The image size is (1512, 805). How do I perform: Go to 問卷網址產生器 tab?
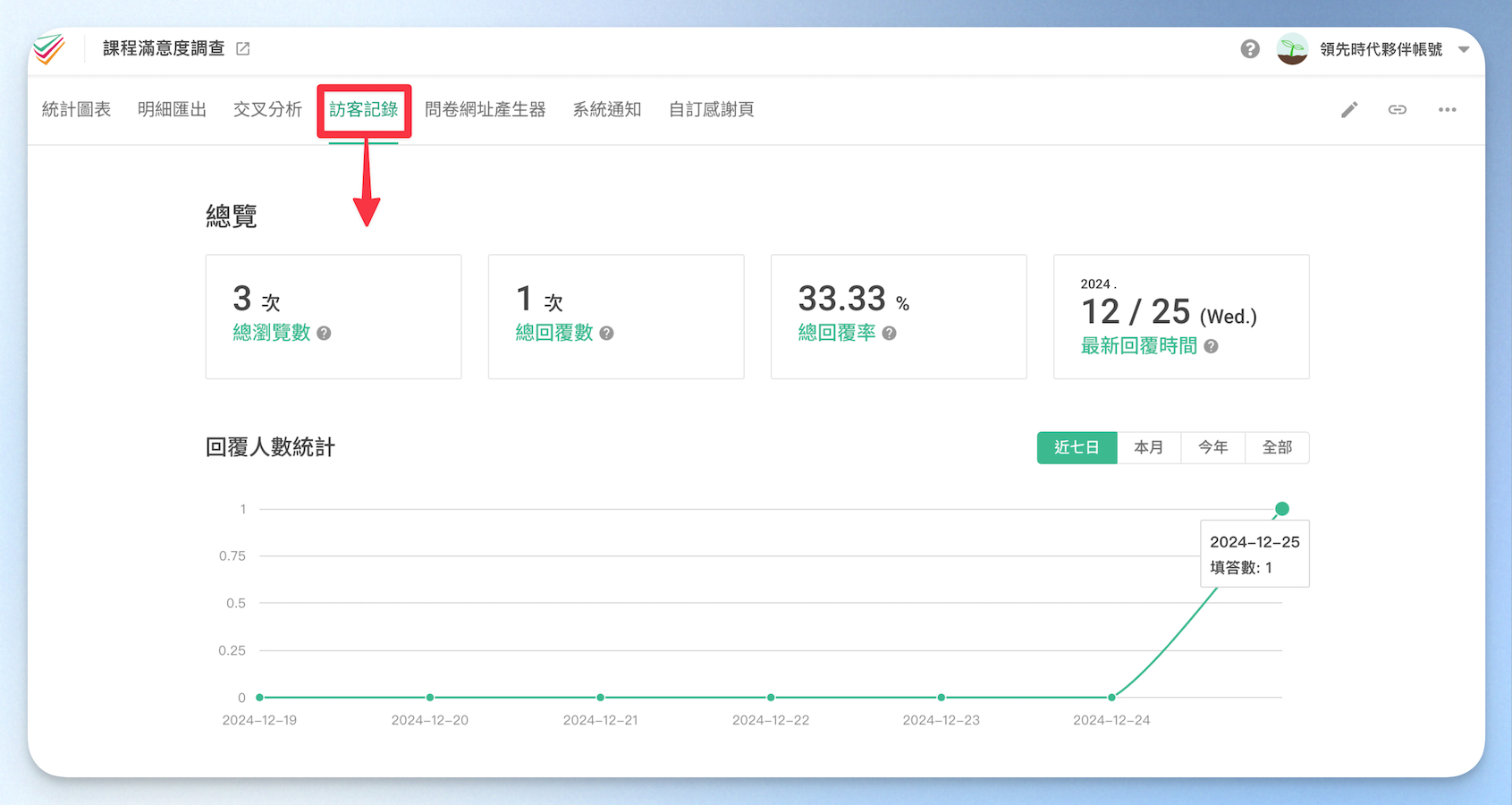coord(486,109)
